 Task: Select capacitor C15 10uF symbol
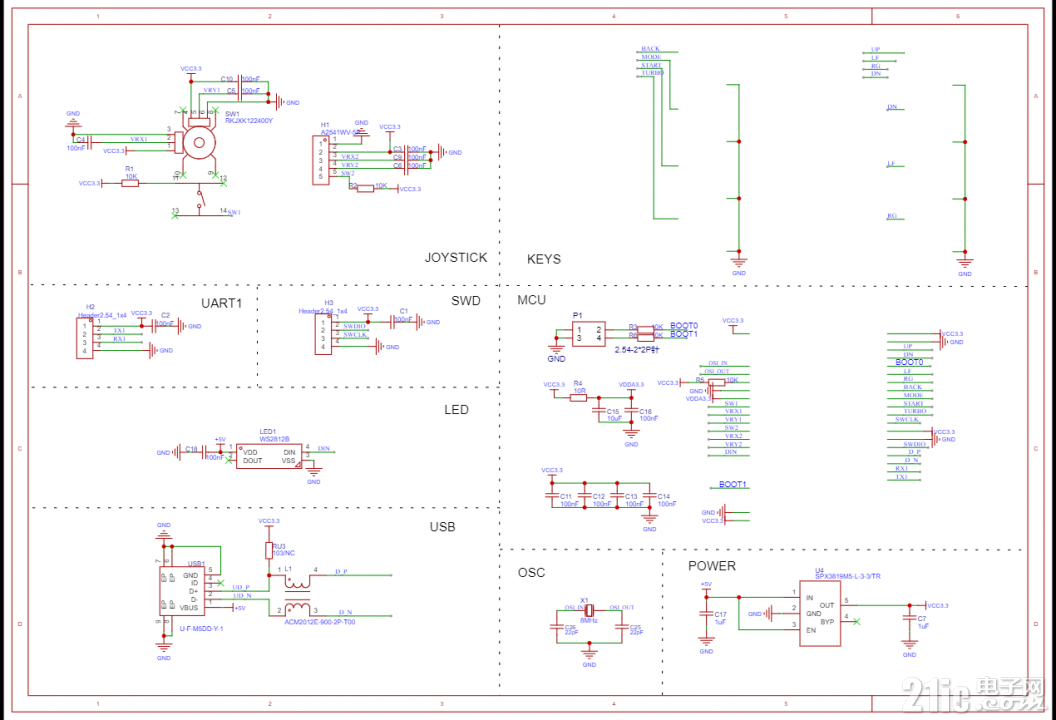pos(598,410)
